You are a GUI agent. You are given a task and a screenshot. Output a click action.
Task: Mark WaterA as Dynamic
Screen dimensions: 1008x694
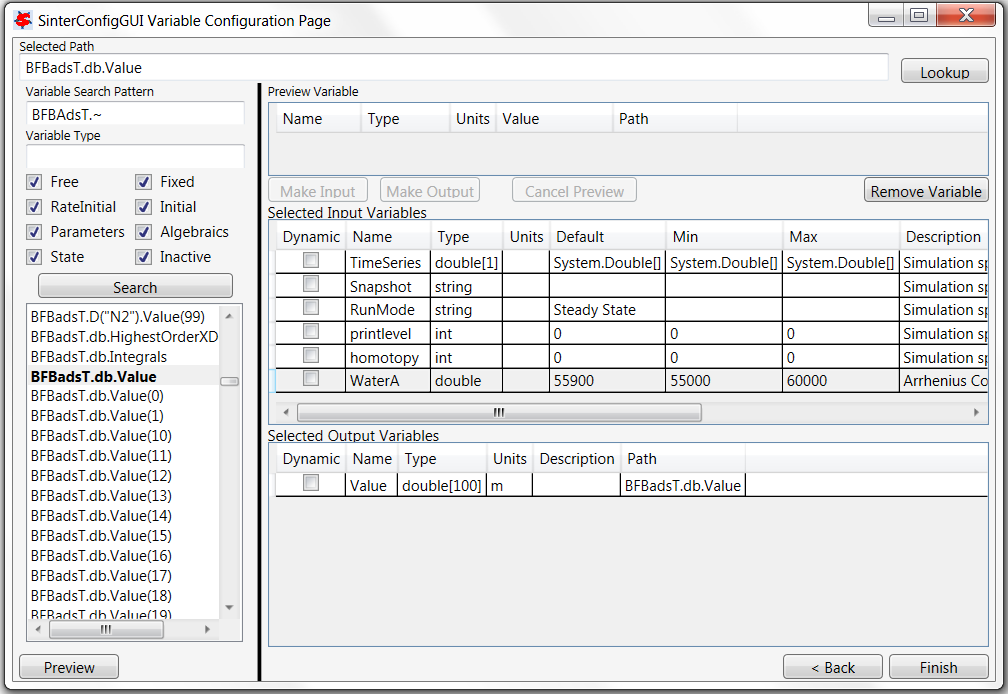[x=310, y=380]
